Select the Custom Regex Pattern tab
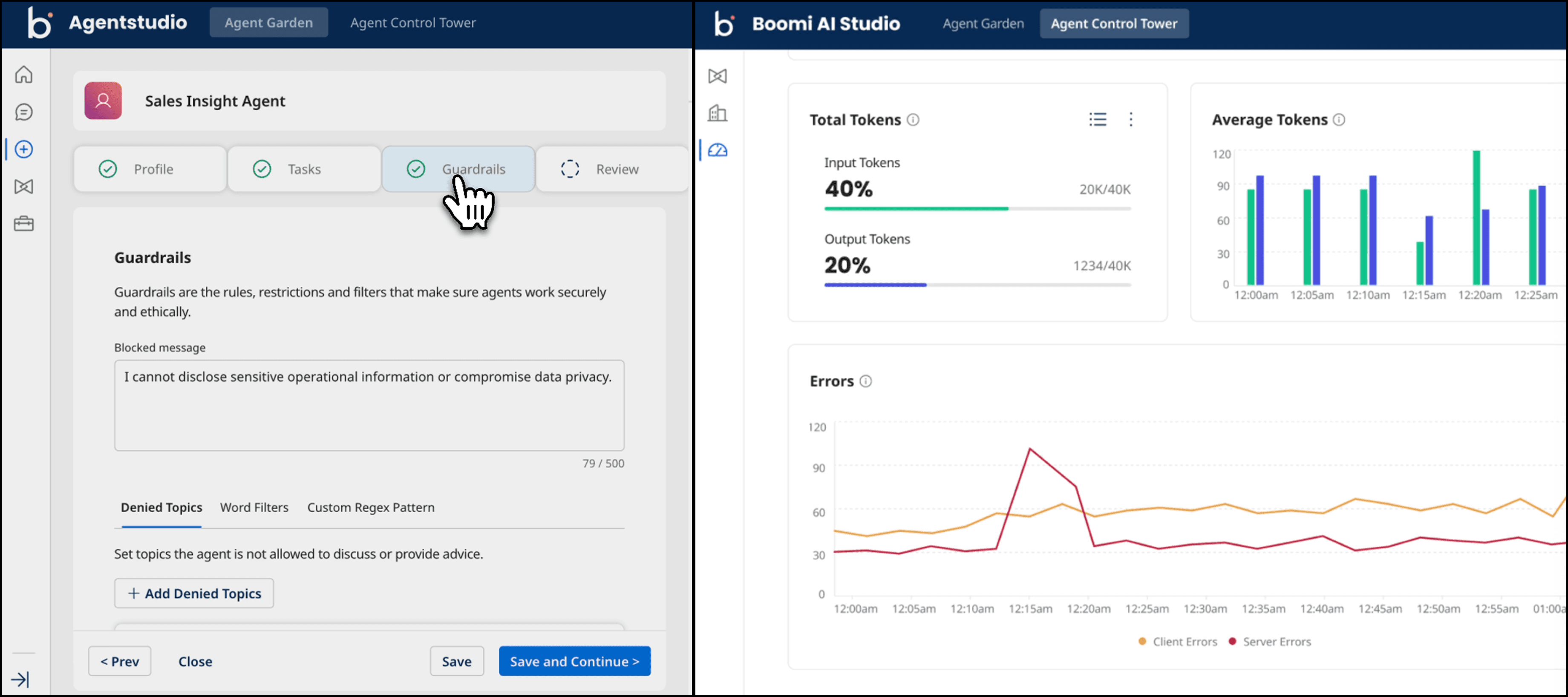This screenshot has height=697, width=1568. [x=371, y=507]
